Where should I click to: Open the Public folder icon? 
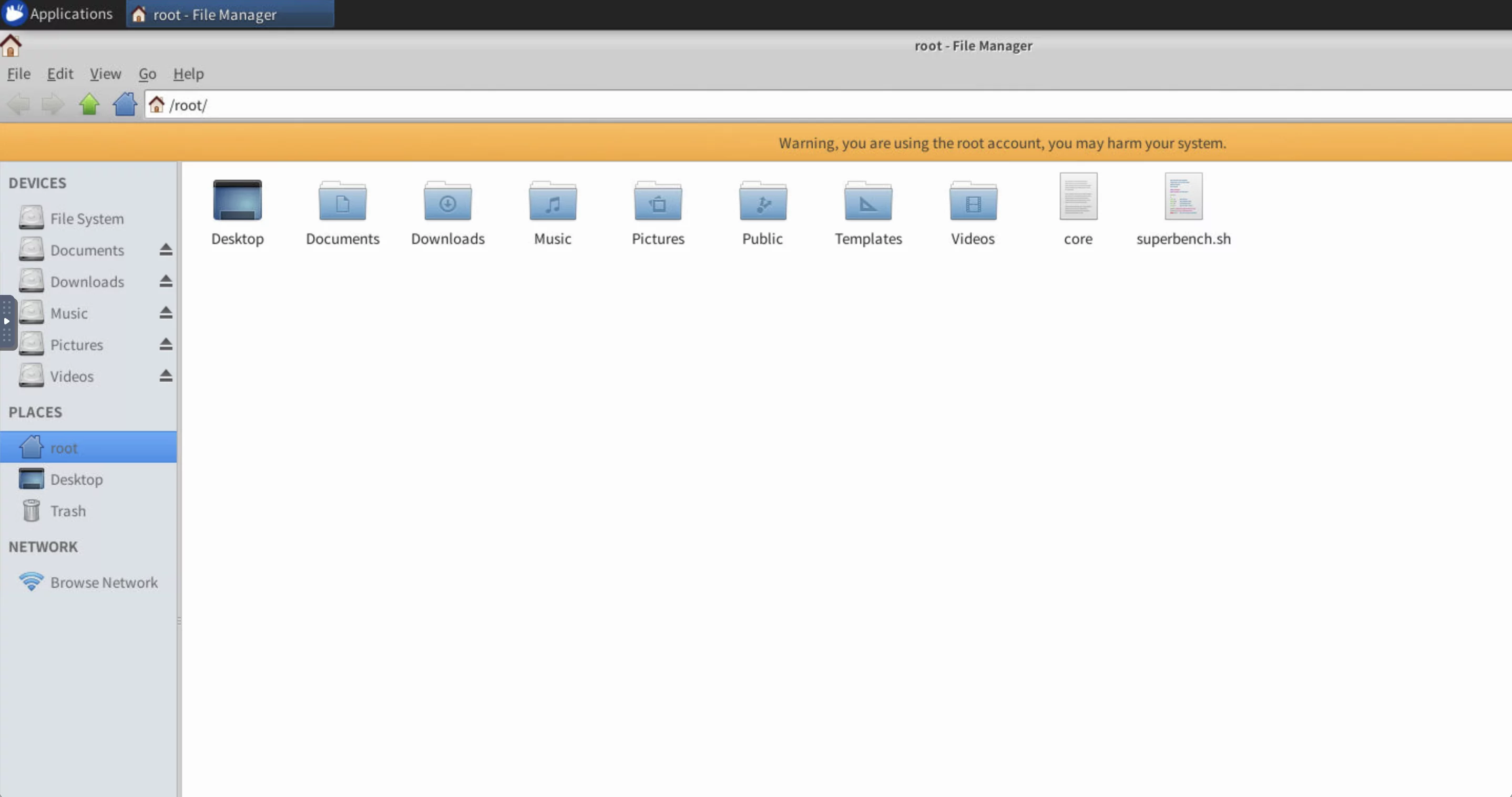(x=762, y=201)
